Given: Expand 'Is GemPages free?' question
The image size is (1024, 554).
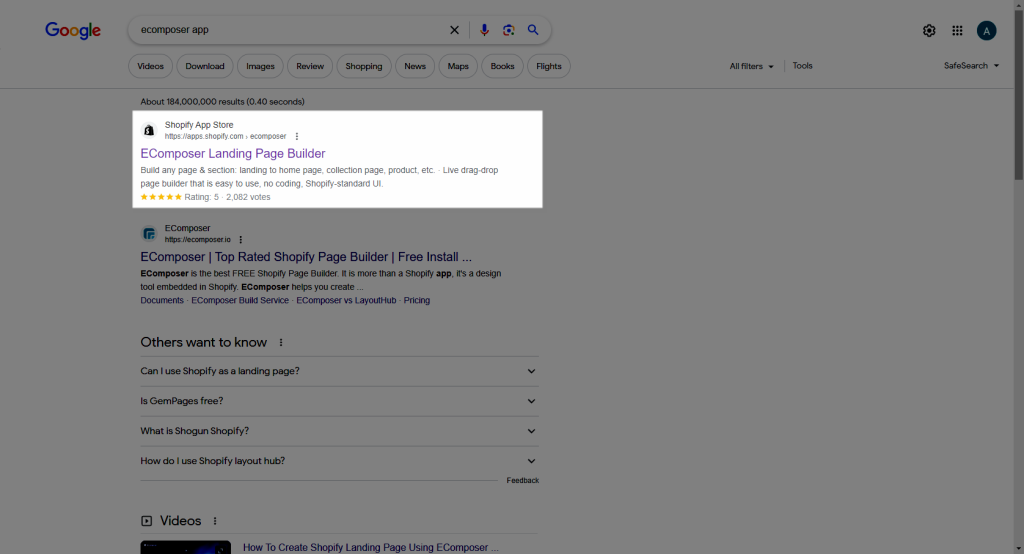Looking at the screenshot, I should (340, 401).
